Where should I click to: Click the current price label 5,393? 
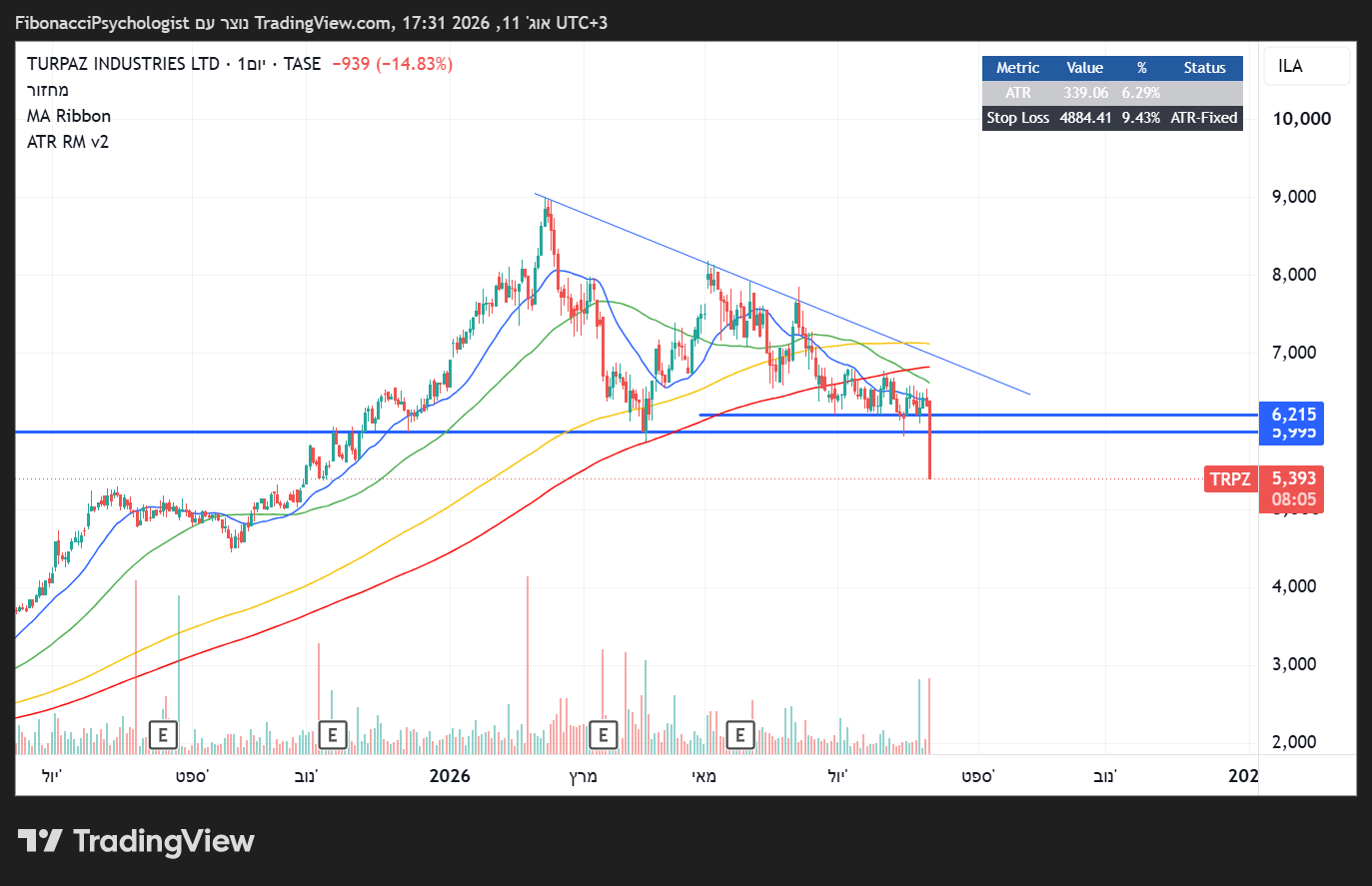point(1292,478)
